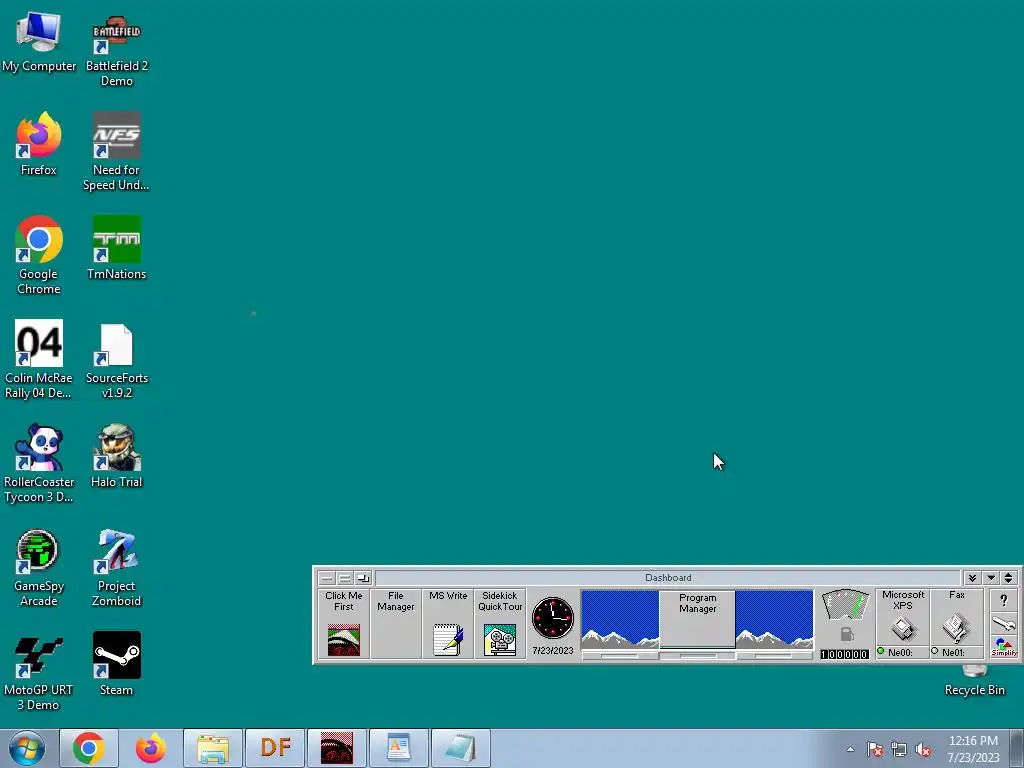1024x768 pixels.
Task: Open the network tray icon
Action: (x=899, y=749)
